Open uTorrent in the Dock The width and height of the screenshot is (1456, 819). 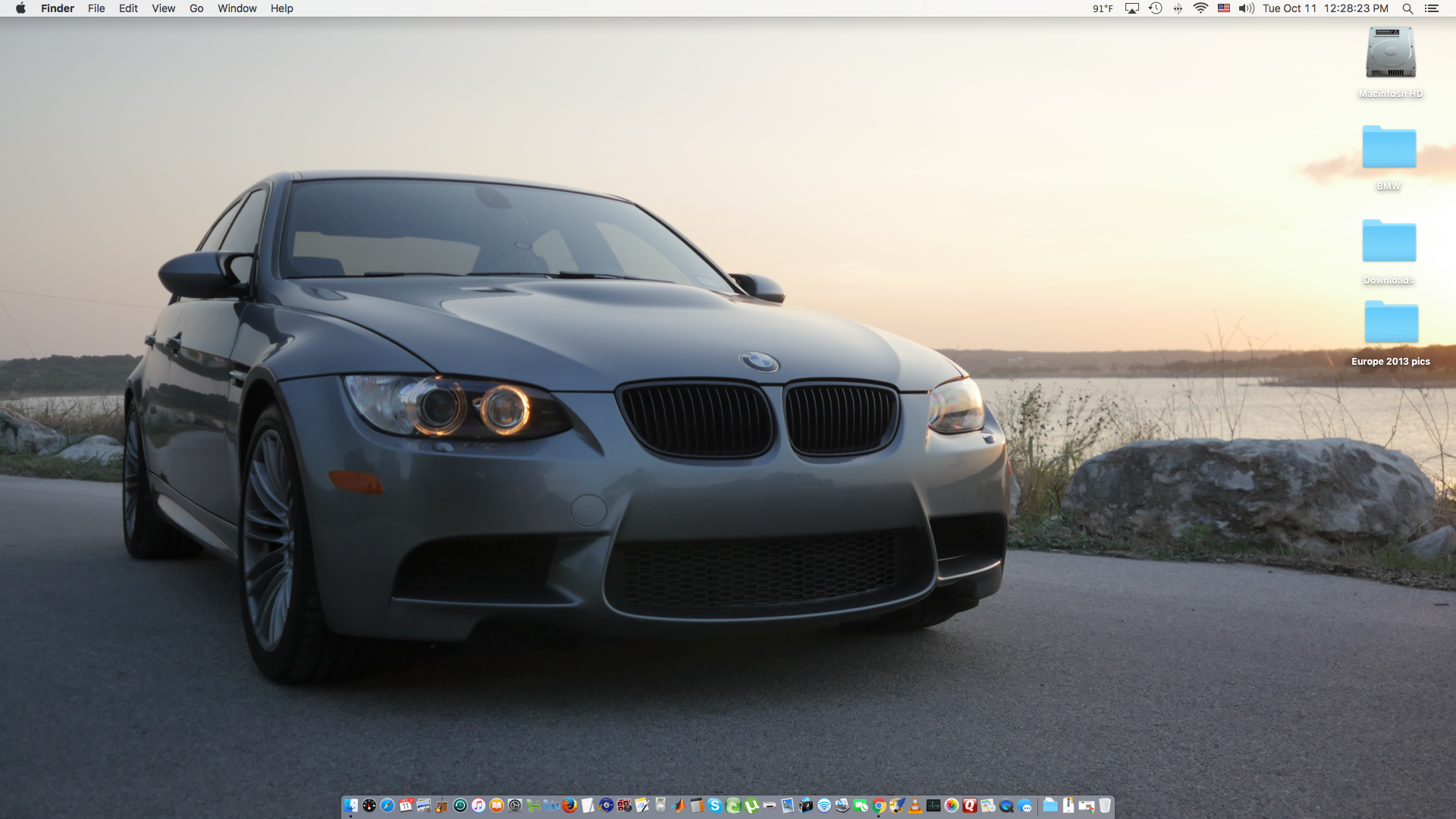752,805
